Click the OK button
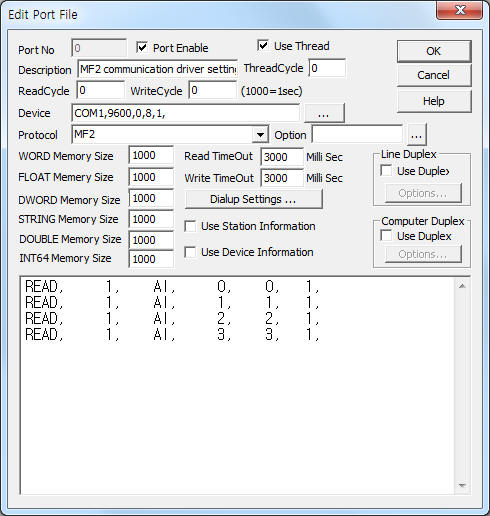Image resolution: width=490 pixels, height=516 pixels. (434, 51)
